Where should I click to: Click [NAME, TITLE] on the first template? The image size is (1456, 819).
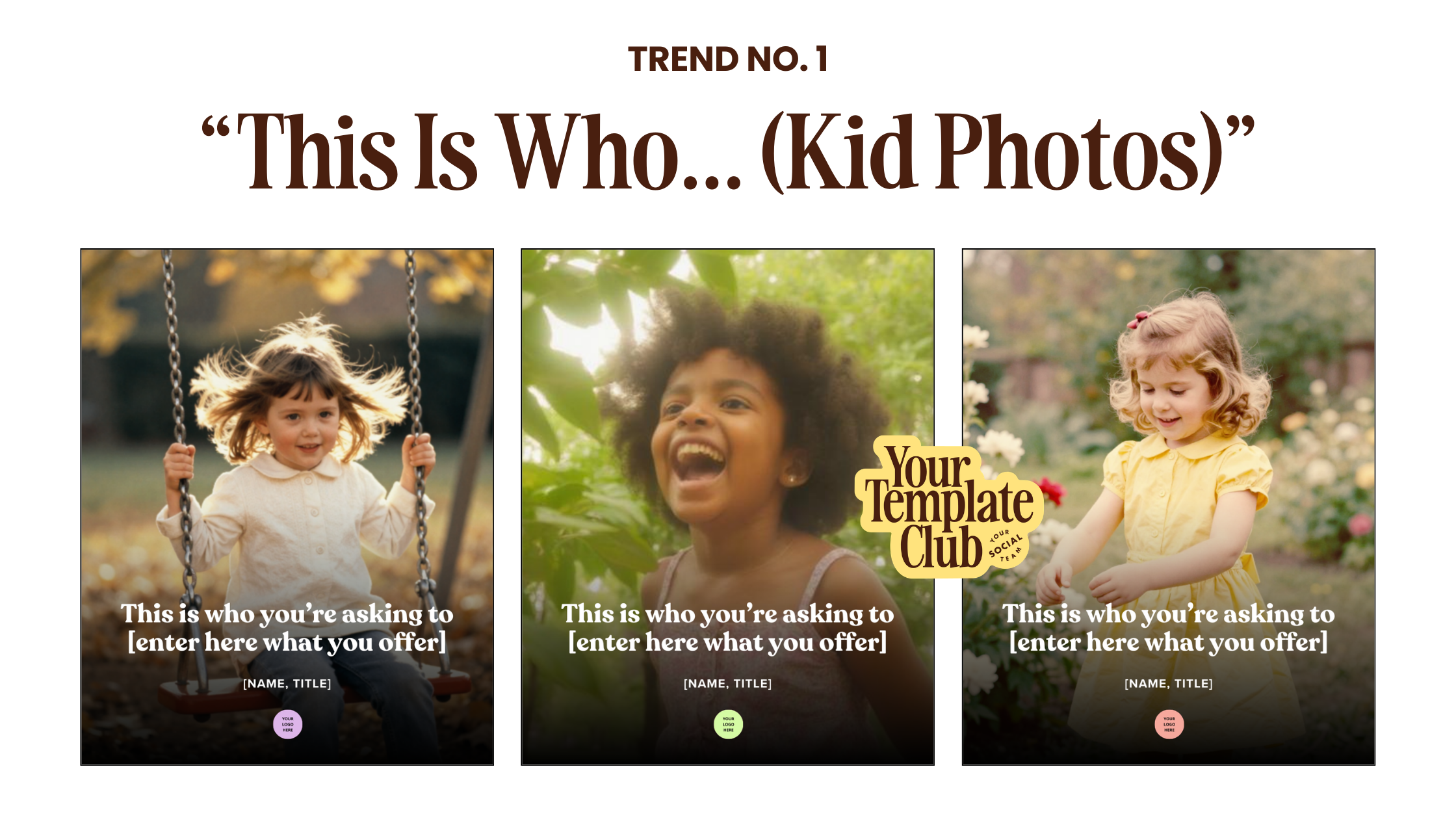287,684
